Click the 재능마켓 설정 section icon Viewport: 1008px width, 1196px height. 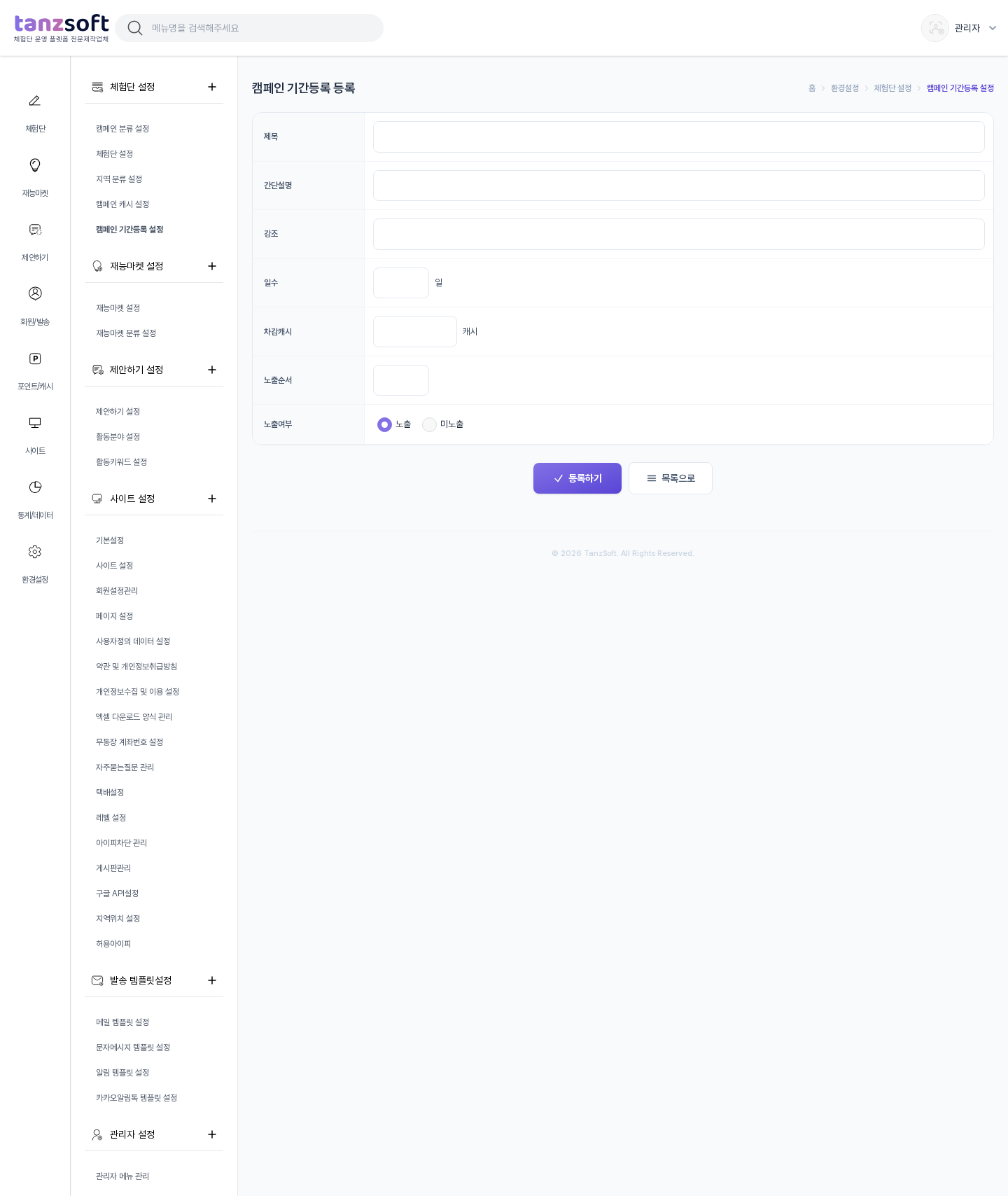click(x=97, y=266)
